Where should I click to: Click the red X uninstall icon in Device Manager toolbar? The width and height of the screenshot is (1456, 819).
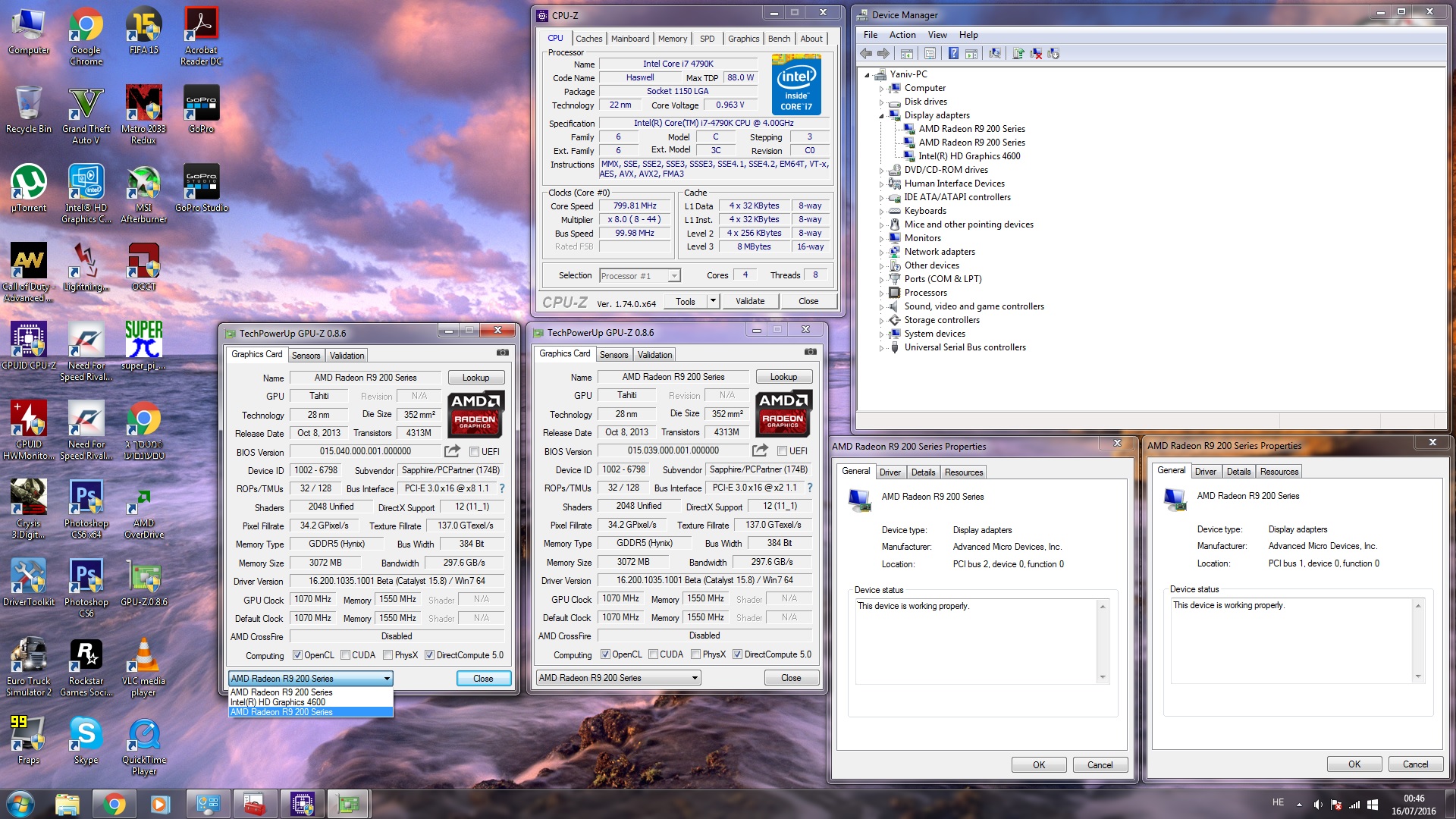(x=1035, y=53)
